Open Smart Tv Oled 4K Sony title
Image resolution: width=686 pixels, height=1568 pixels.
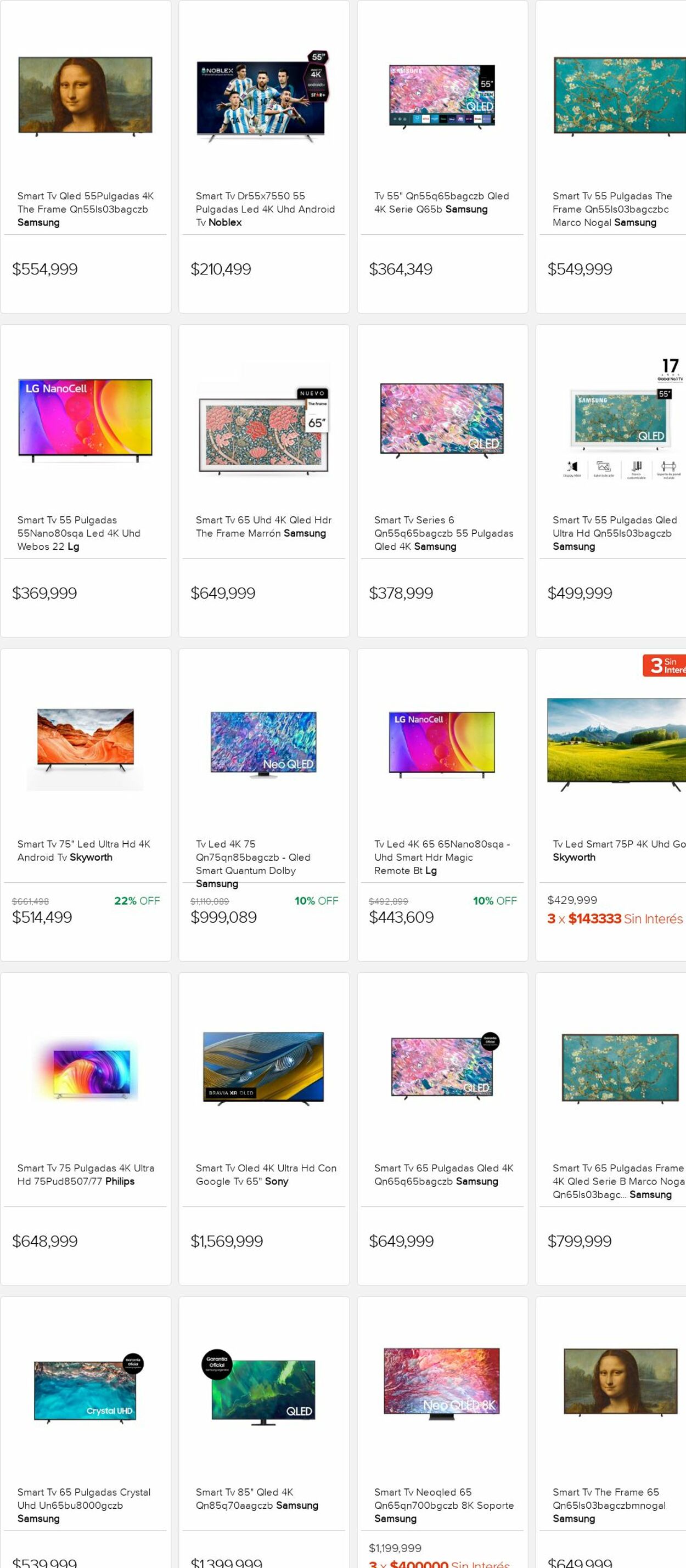click(x=266, y=1174)
